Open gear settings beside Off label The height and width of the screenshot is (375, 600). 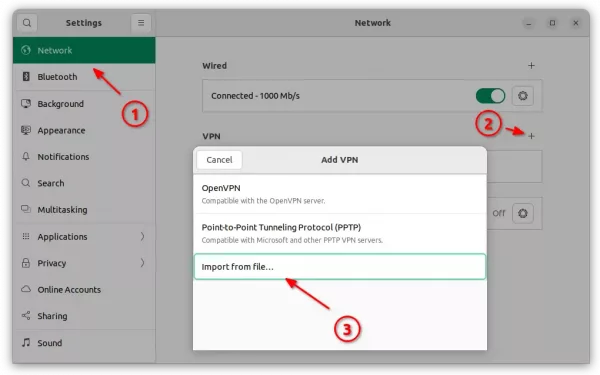(x=523, y=213)
